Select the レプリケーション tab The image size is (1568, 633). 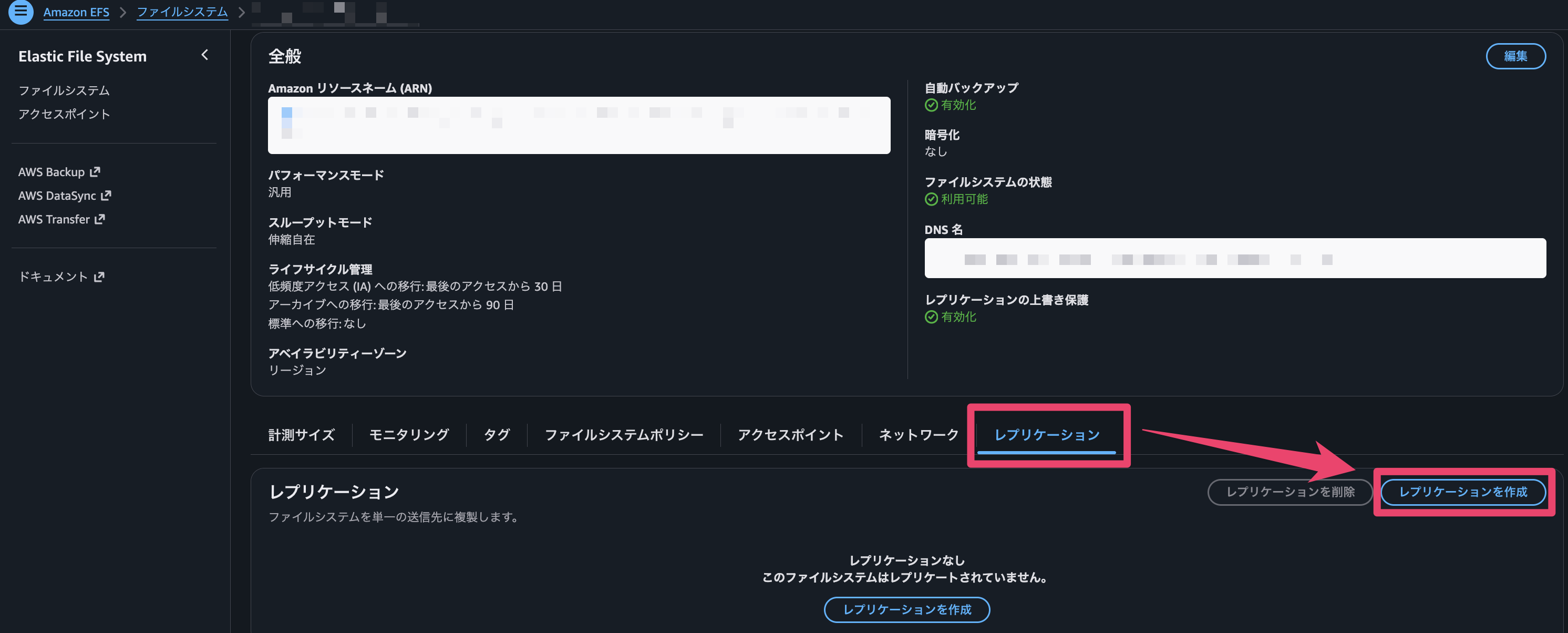1046,434
